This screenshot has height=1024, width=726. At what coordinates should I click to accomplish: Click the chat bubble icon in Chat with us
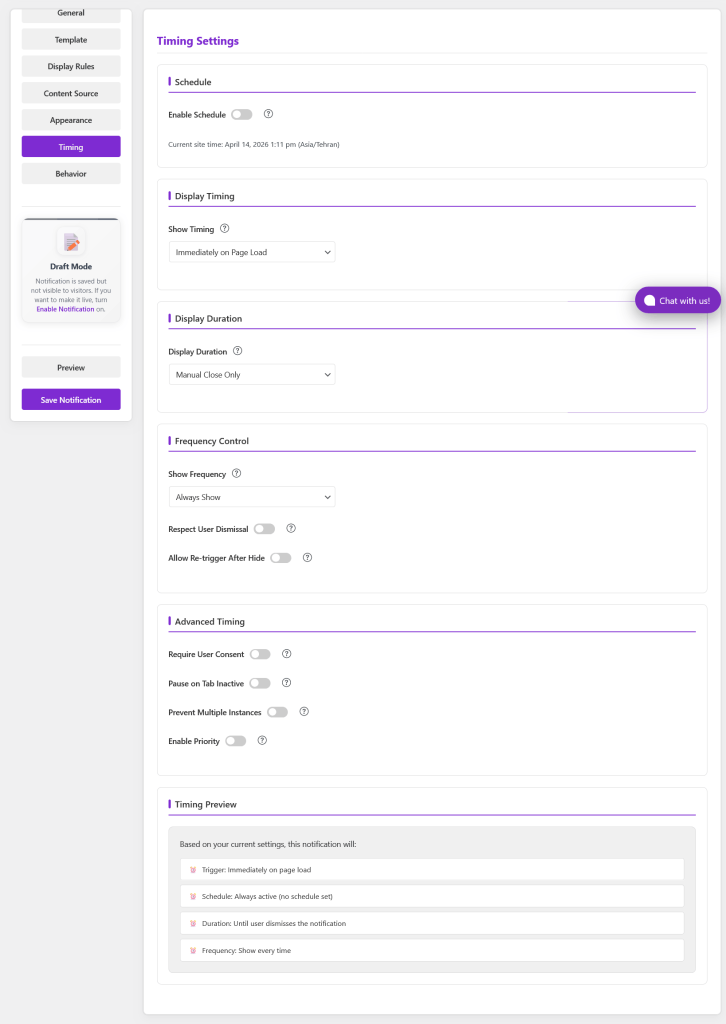pos(650,300)
